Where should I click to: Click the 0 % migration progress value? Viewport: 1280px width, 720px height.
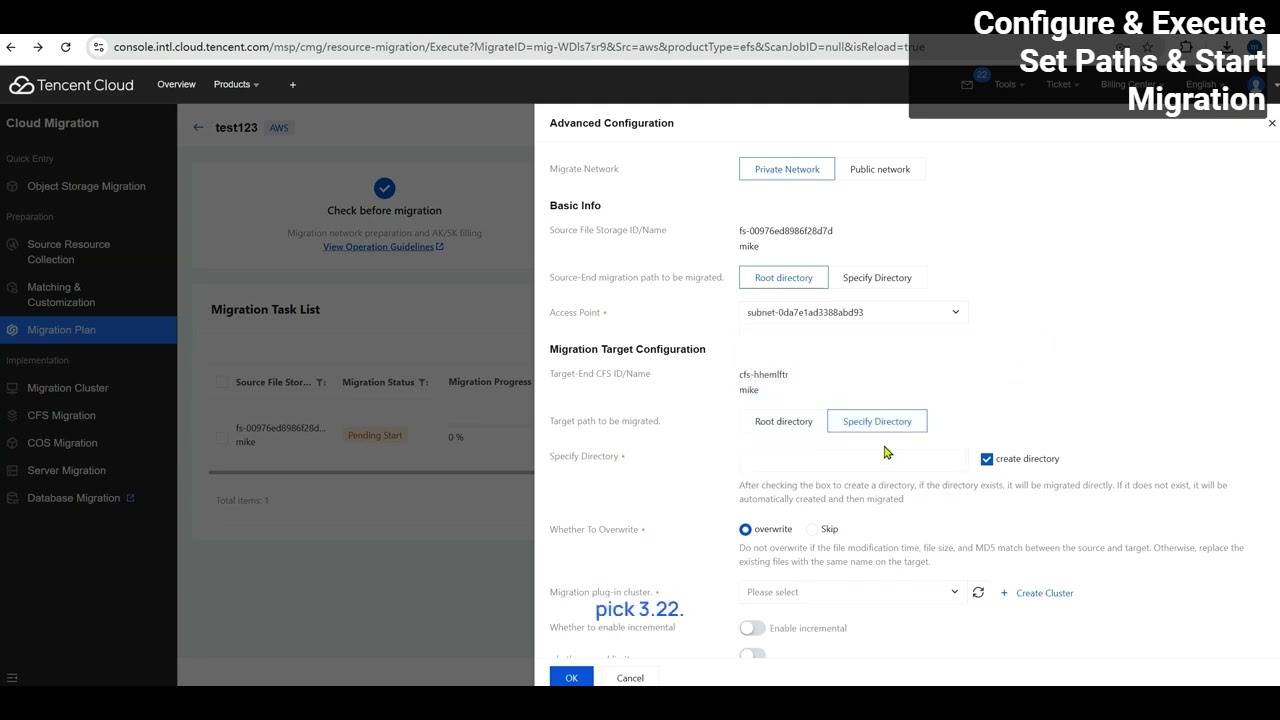(x=456, y=437)
